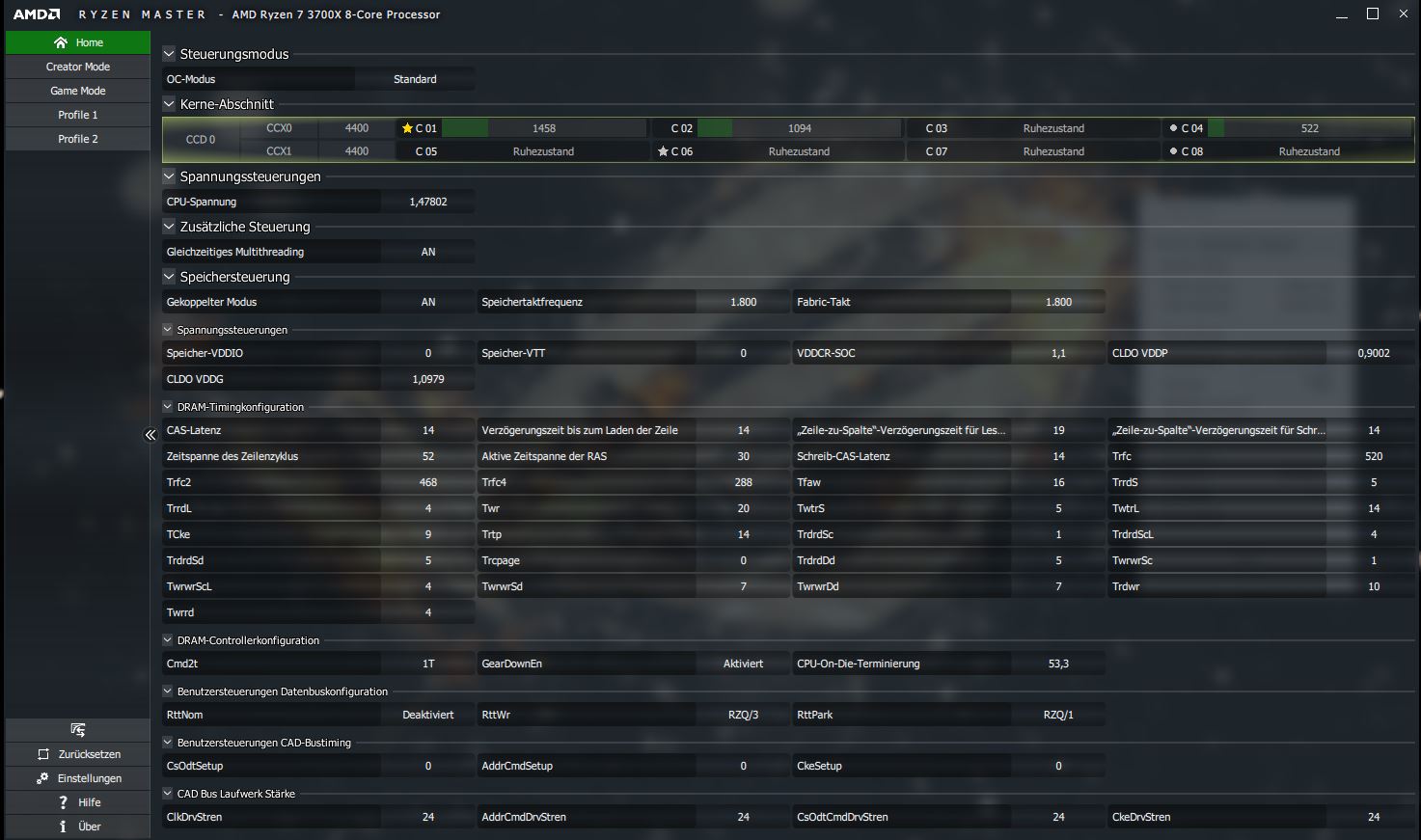1421x840 pixels.
Task: Click the VDDCR-SOC value 1,1
Action: (x=1058, y=353)
